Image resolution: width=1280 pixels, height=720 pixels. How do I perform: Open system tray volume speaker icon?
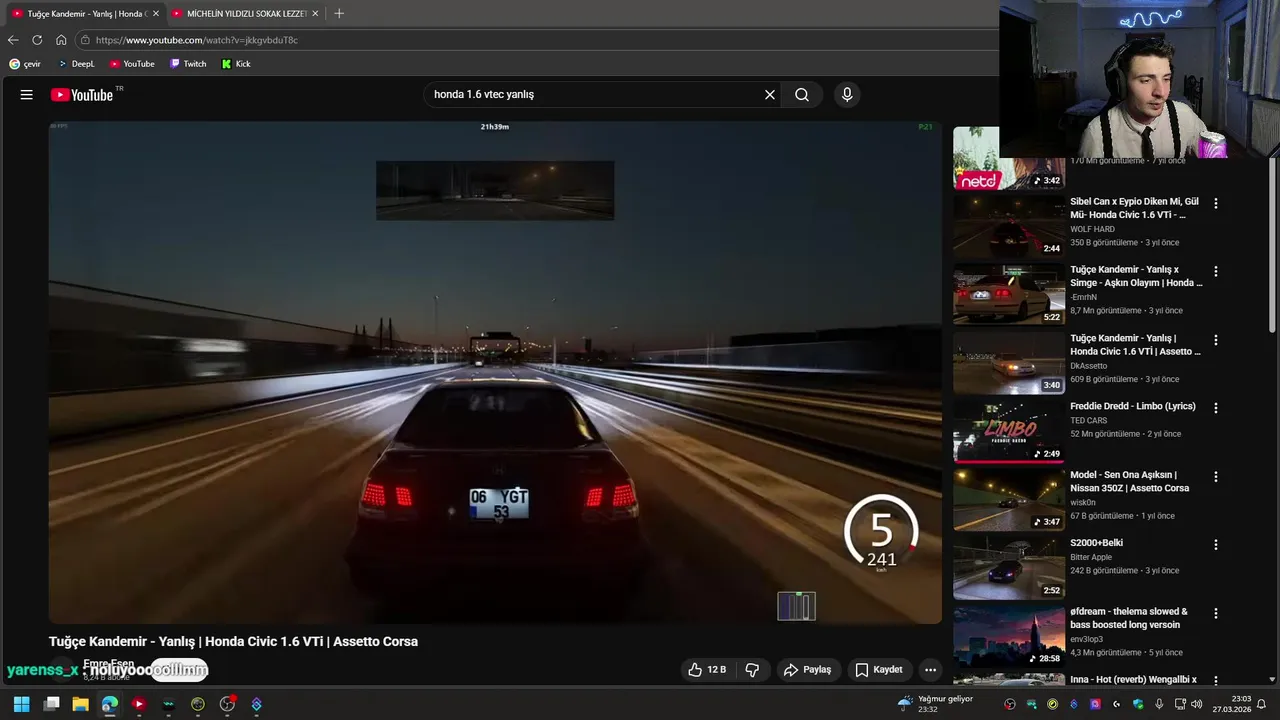(x=1197, y=704)
